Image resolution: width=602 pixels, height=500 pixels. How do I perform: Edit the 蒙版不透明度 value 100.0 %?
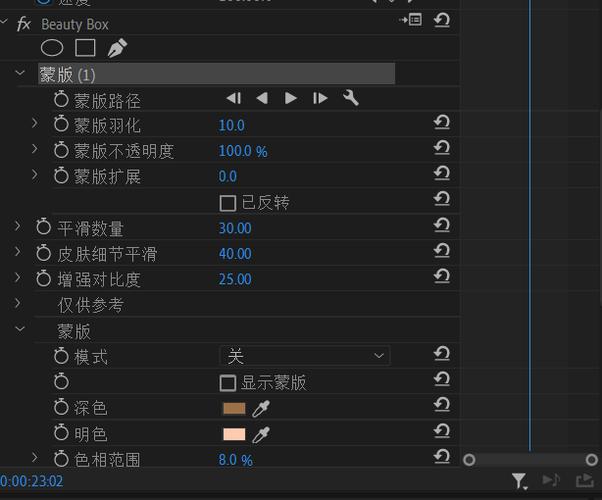[243, 151]
